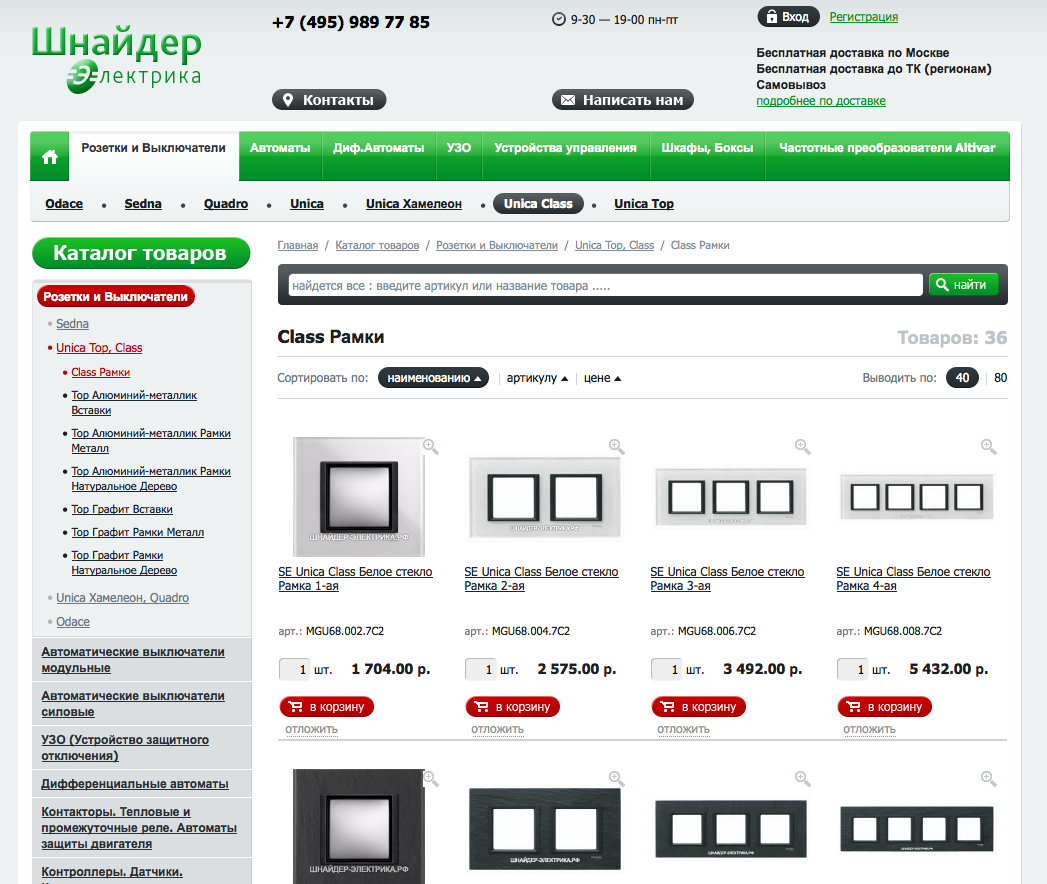Edit quantity field for Рамка 1-ая

pyautogui.click(x=294, y=669)
